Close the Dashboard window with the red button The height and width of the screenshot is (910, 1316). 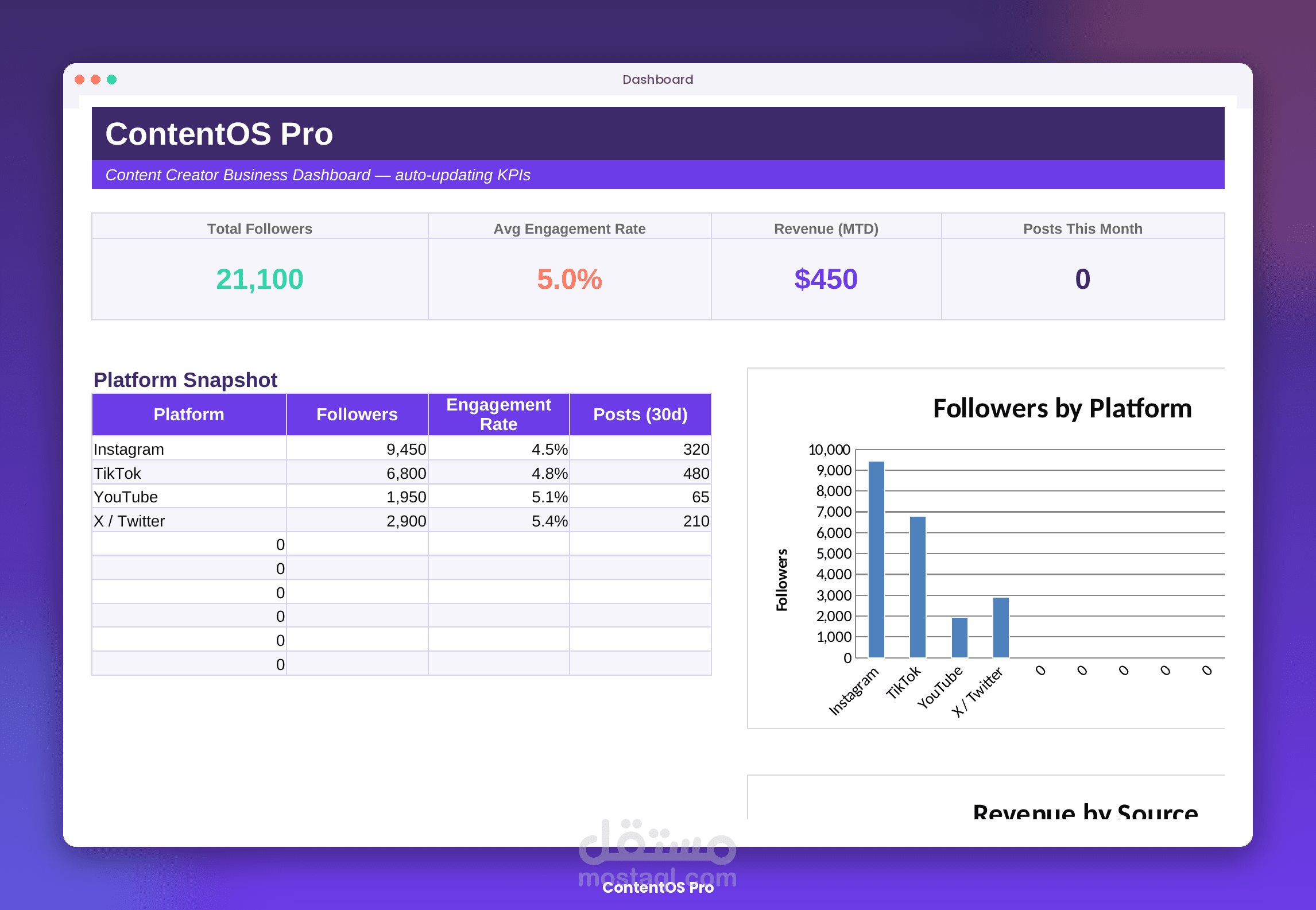coord(80,80)
